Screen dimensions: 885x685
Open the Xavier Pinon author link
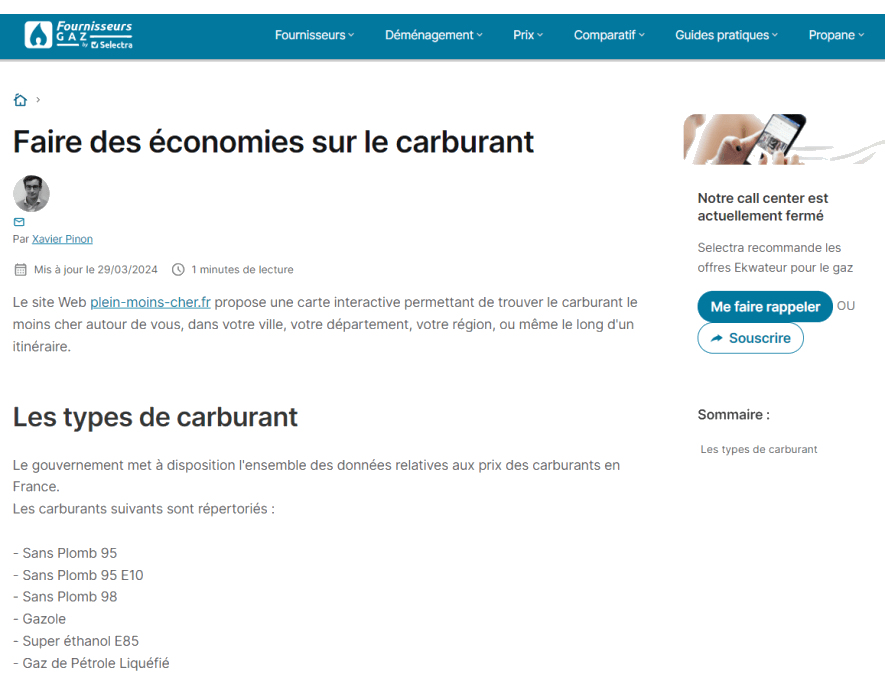[62, 239]
